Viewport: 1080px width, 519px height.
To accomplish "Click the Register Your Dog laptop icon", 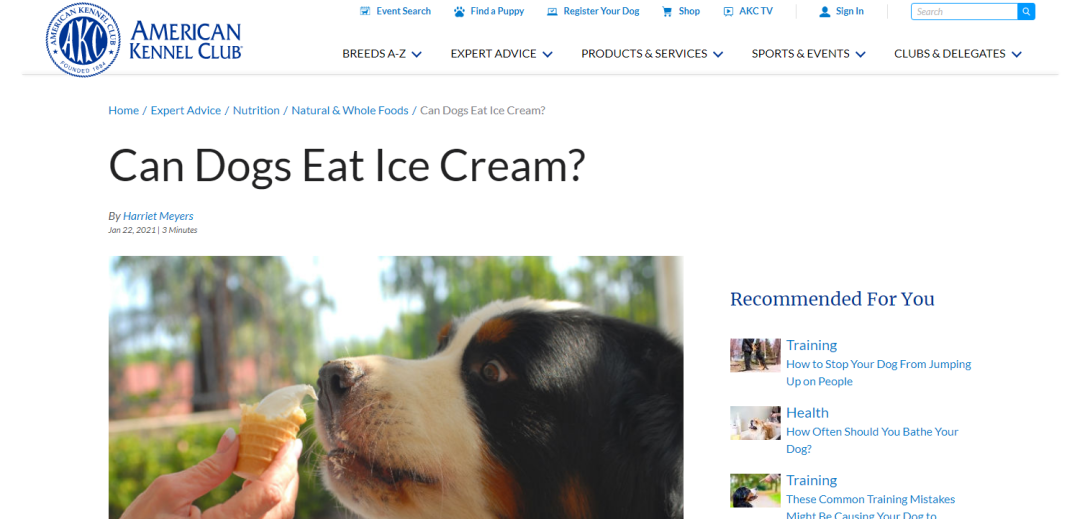I will coord(552,12).
